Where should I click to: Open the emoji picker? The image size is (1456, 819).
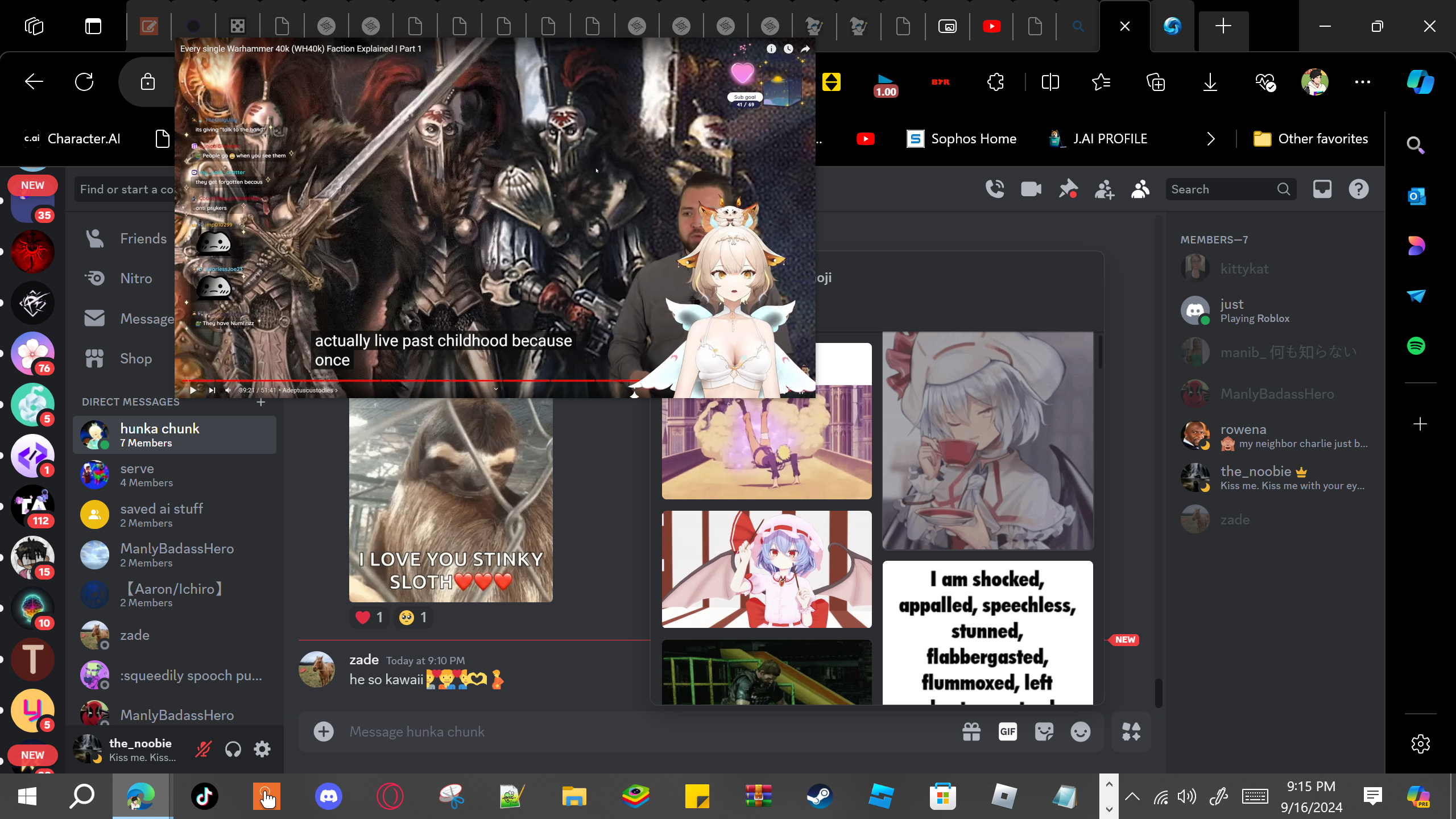pyautogui.click(x=1081, y=731)
